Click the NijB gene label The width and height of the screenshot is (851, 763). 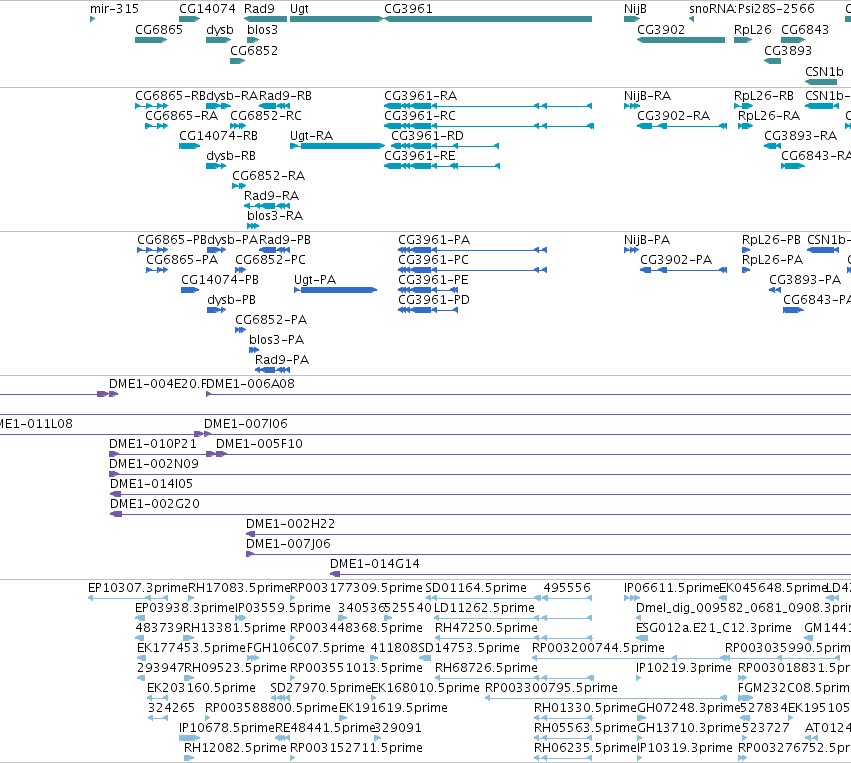coord(635,9)
